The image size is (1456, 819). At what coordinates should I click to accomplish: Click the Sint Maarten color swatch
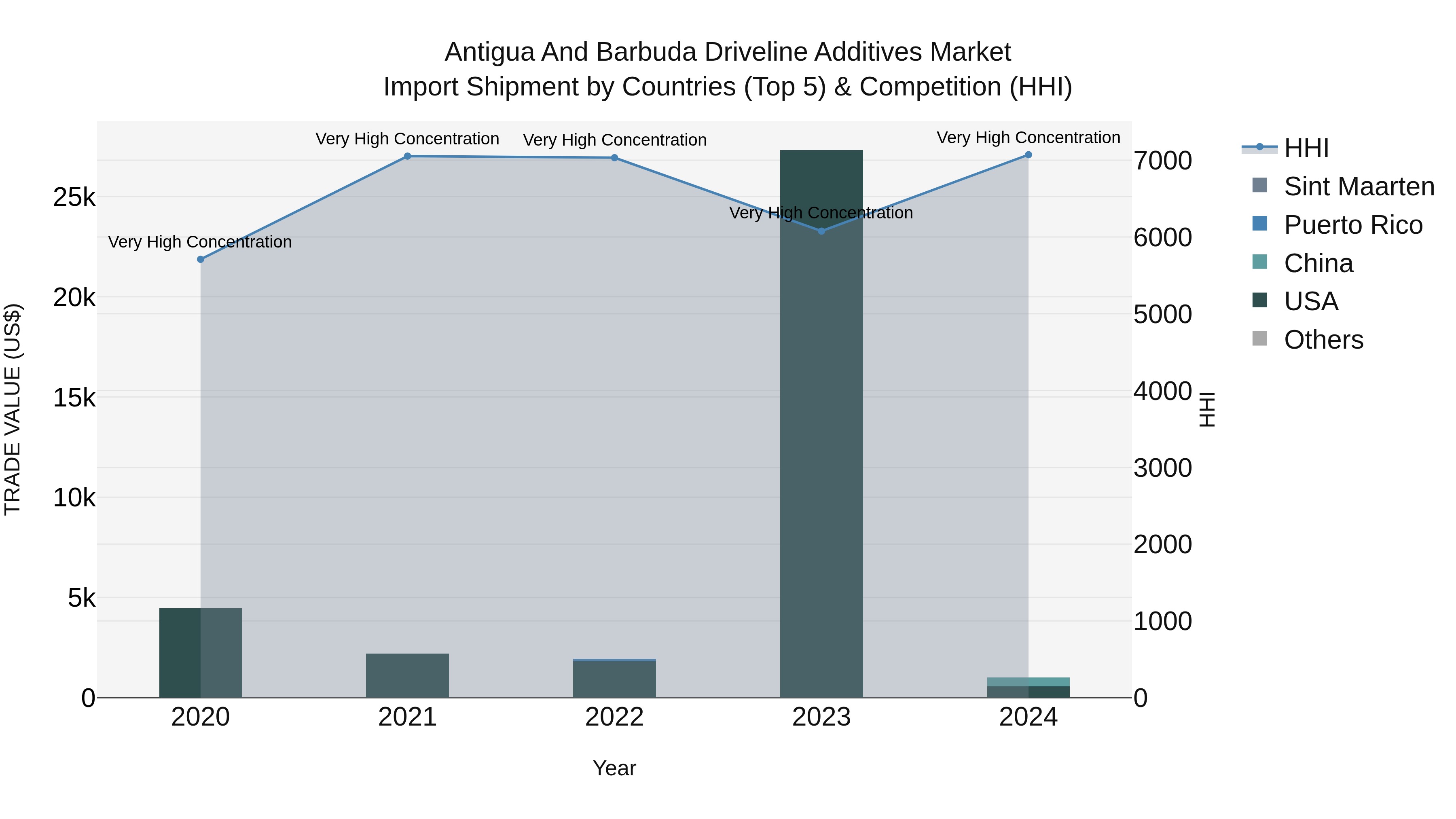1260,185
